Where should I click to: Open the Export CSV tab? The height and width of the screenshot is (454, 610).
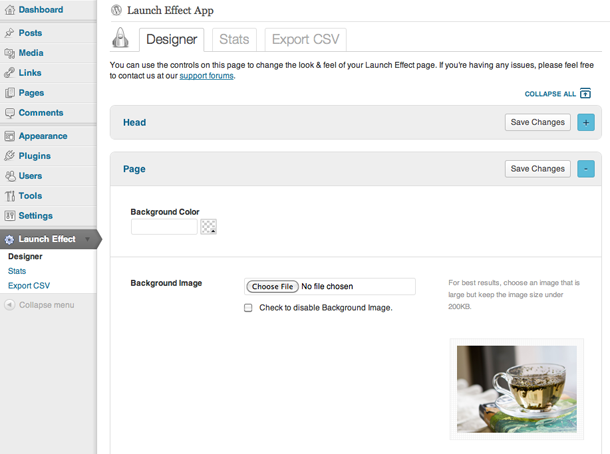click(x=305, y=39)
